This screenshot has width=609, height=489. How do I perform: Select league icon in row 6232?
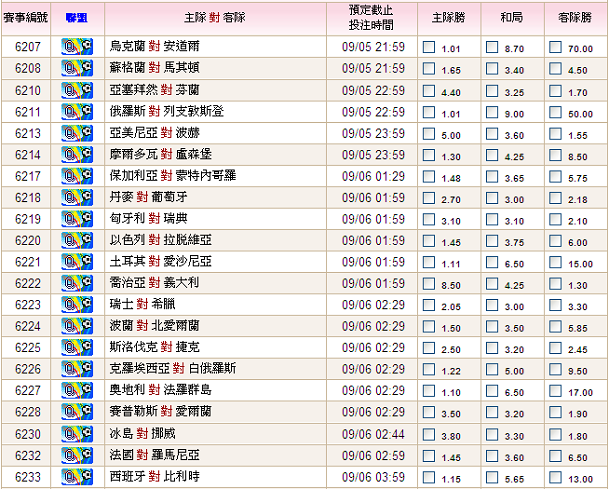point(77,455)
